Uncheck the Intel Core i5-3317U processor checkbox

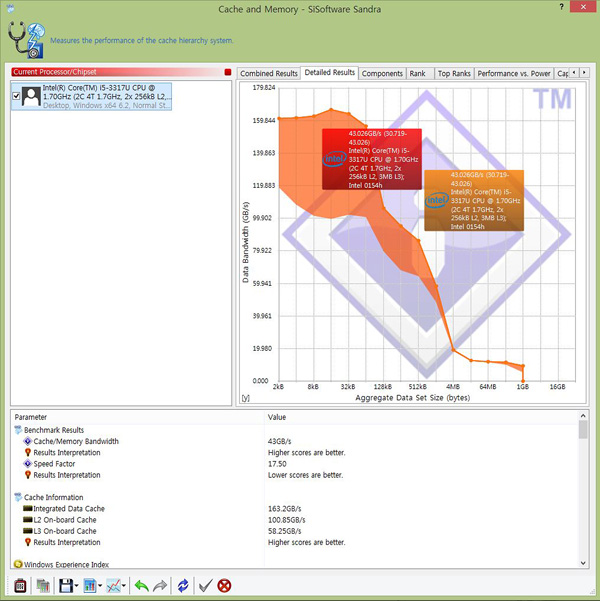coord(16,96)
